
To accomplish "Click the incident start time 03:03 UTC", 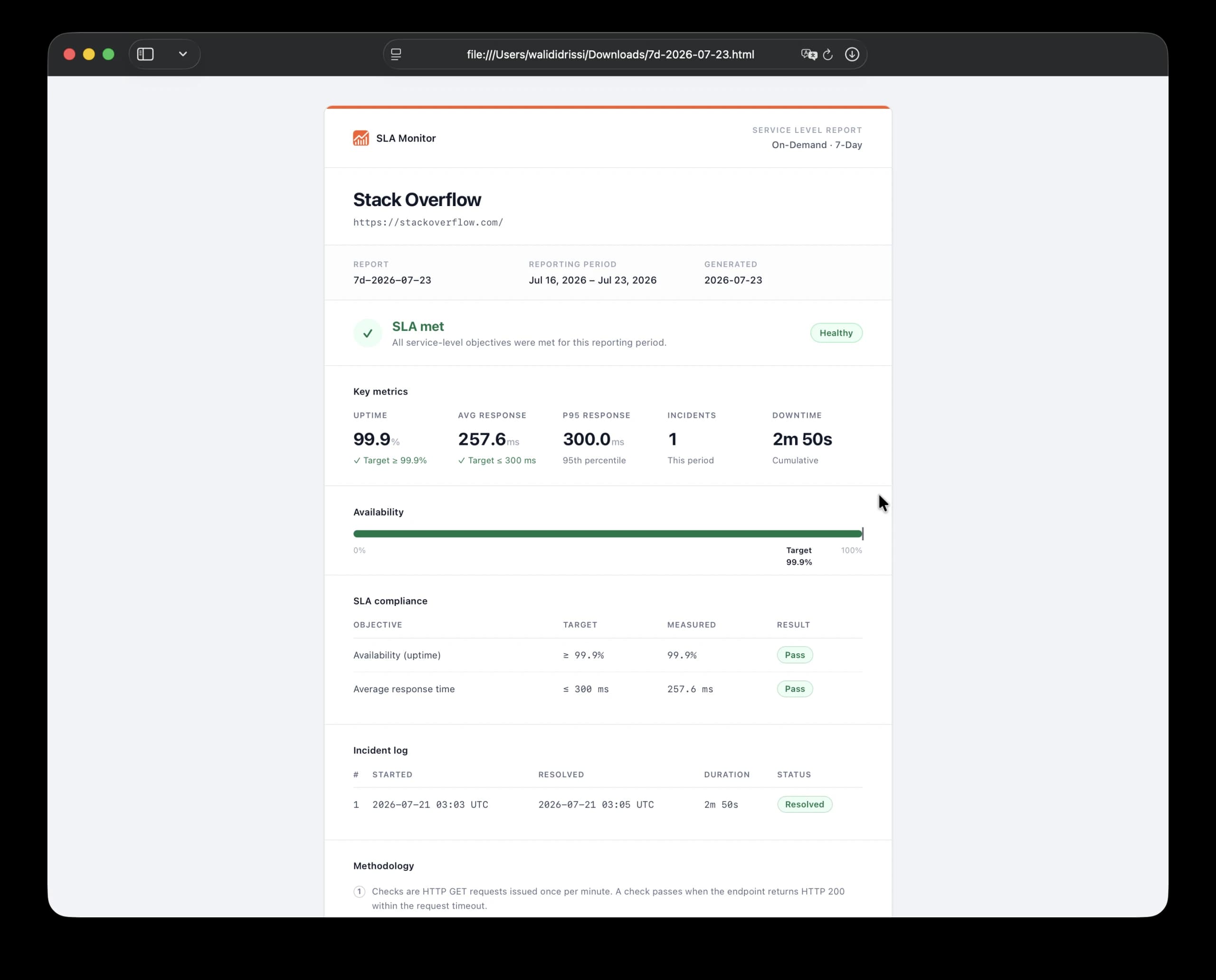I will pyautogui.click(x=430, y=804).
